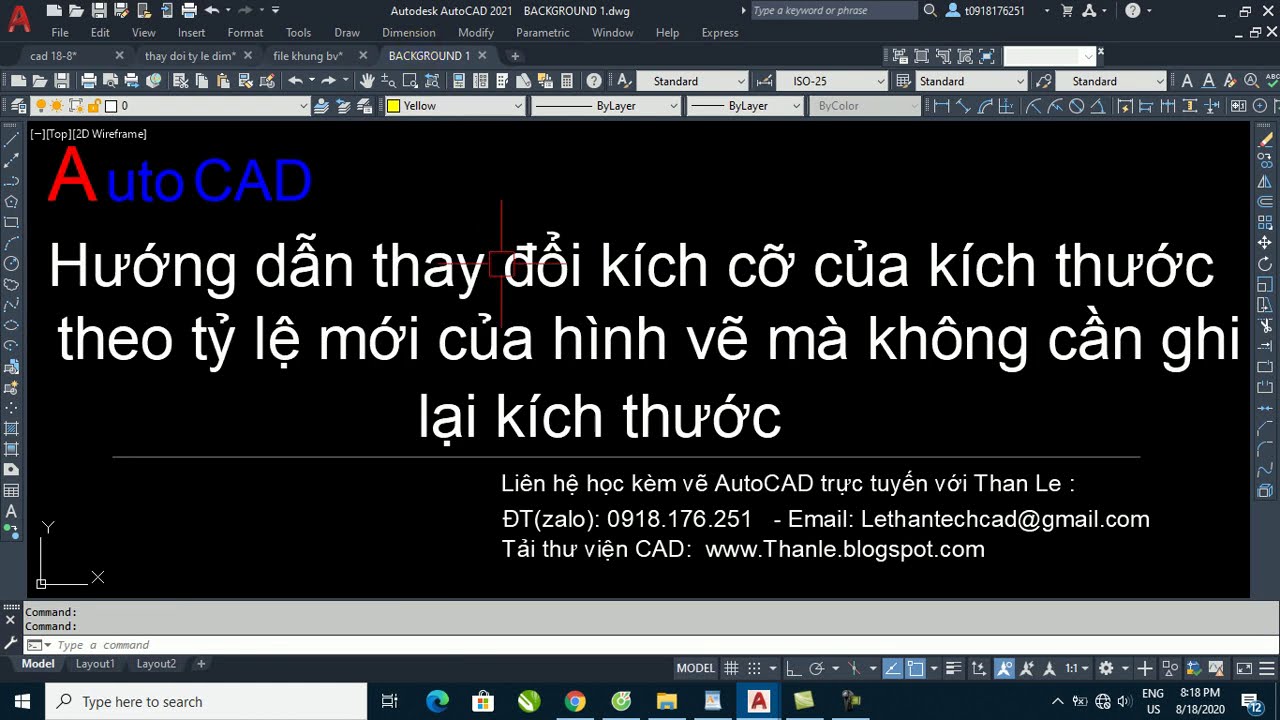Open the QuickCalc calculator icon

point(568,81)
